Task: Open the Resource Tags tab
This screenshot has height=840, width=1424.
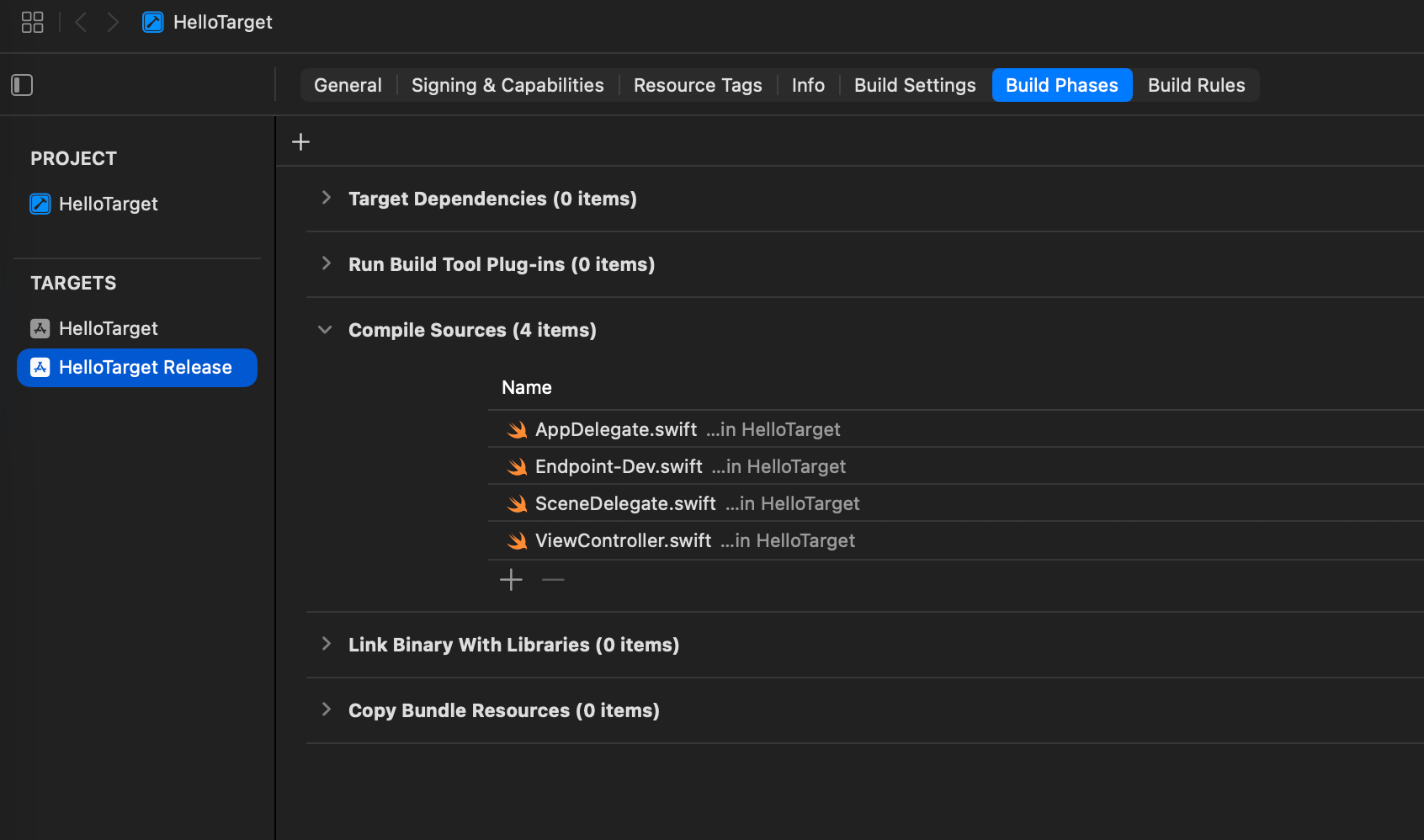Action: point(698,85)
